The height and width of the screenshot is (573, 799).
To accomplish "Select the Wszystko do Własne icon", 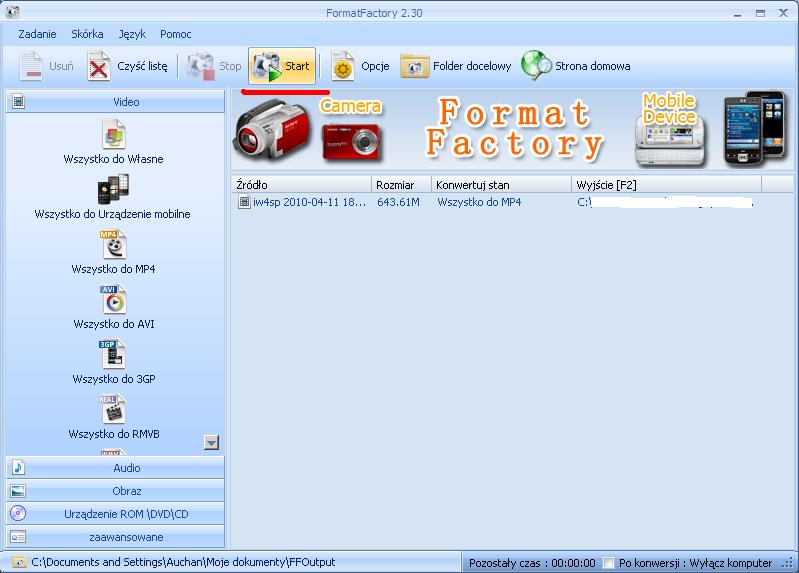I will coord(113,134).
